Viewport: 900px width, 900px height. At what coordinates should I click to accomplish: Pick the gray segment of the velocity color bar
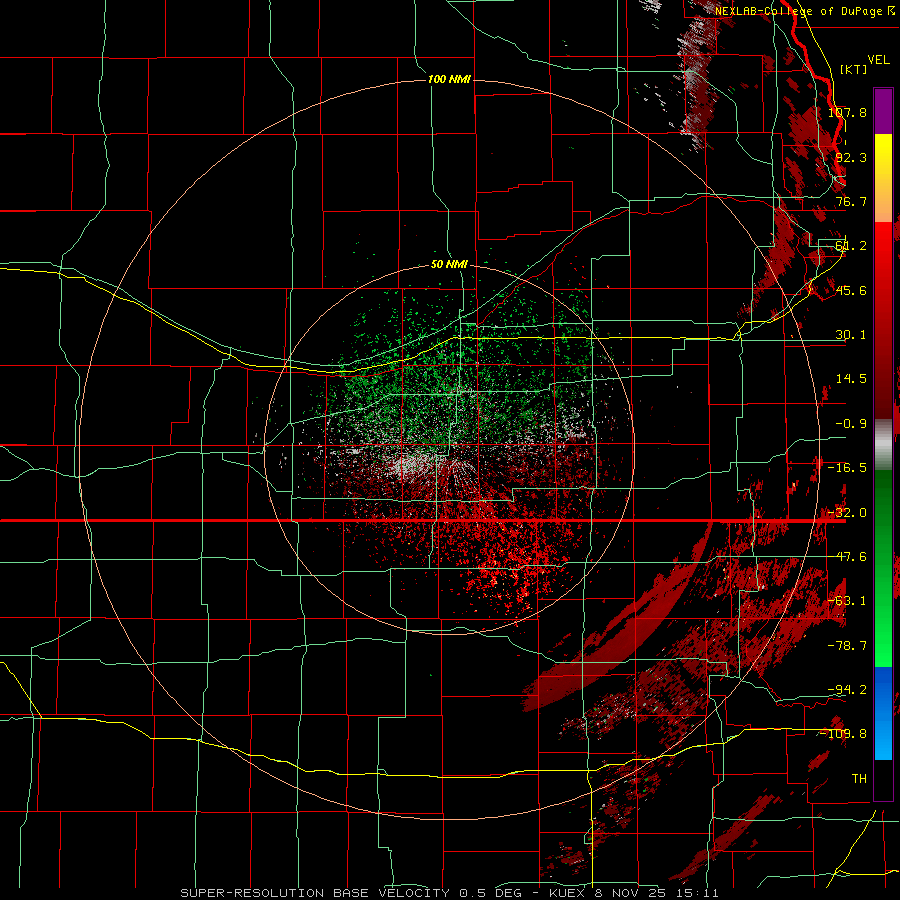tap(883, 445)
